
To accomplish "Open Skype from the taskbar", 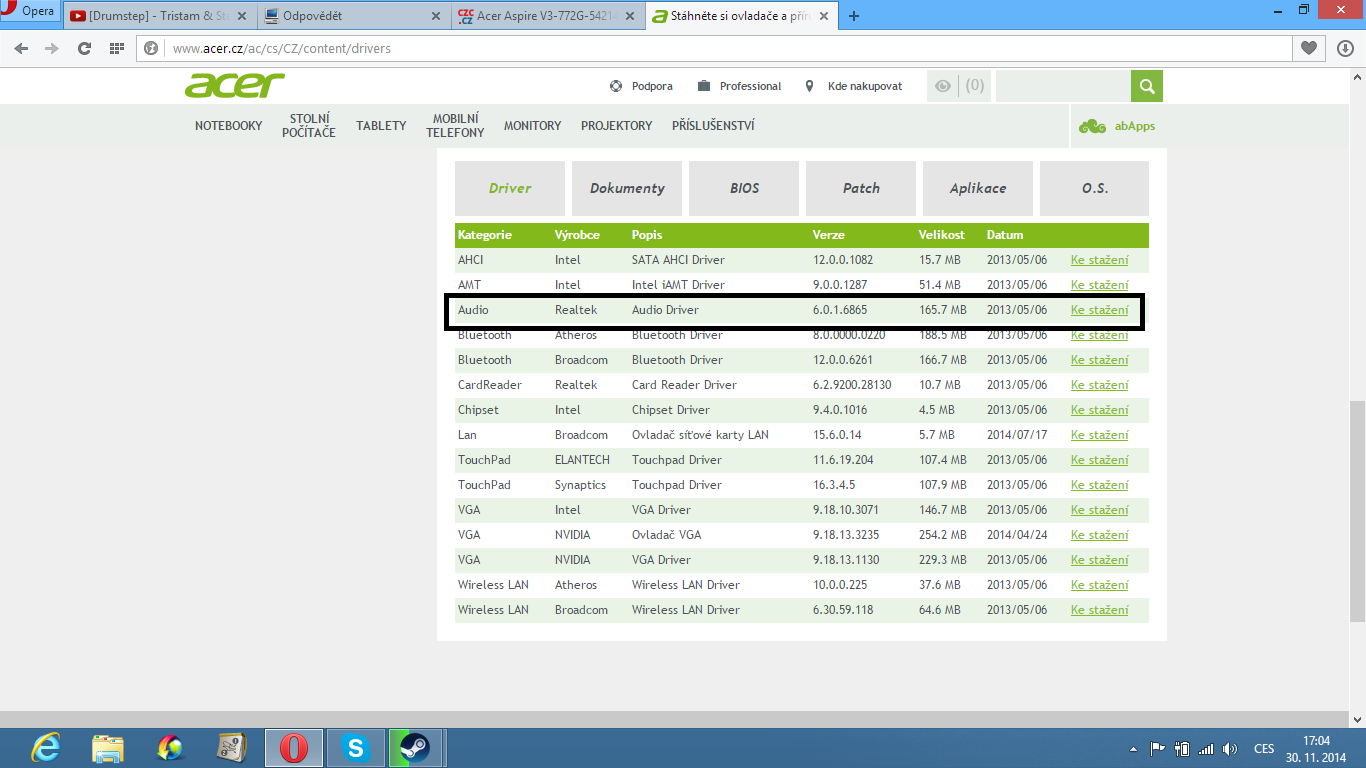I will pyautogui.click(x=355, y=747).
